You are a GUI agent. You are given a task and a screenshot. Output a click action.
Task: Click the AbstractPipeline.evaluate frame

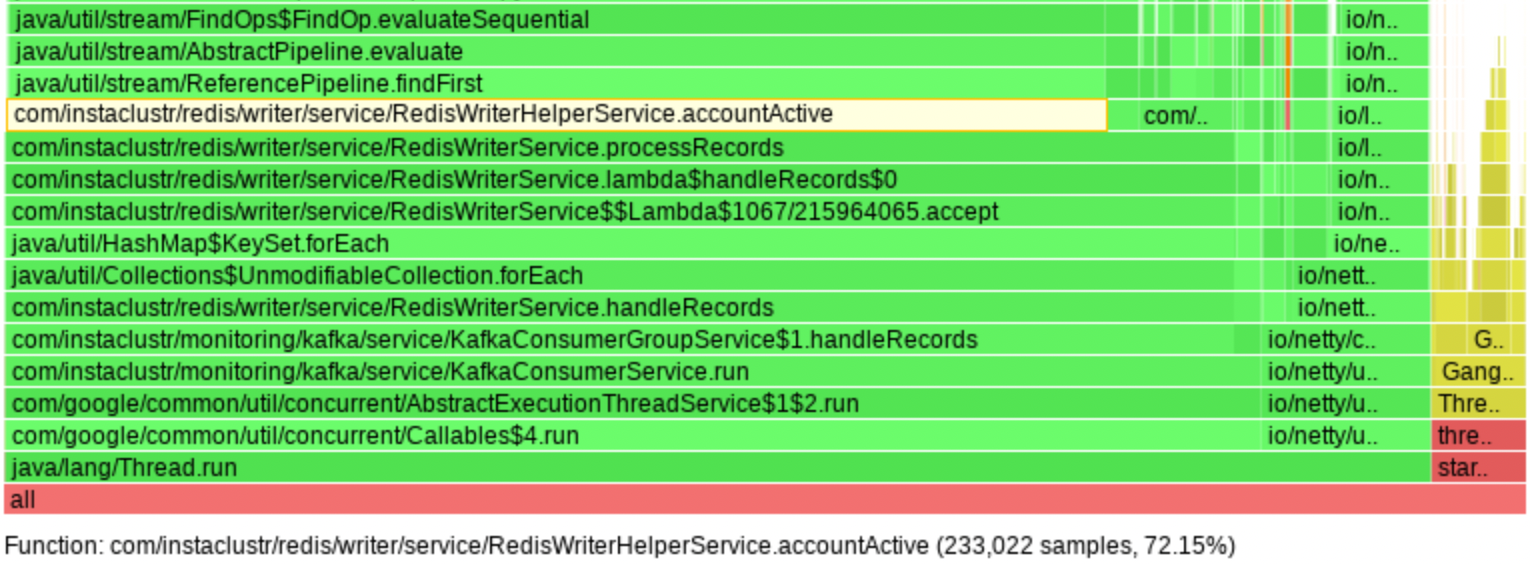pos(556,52)
